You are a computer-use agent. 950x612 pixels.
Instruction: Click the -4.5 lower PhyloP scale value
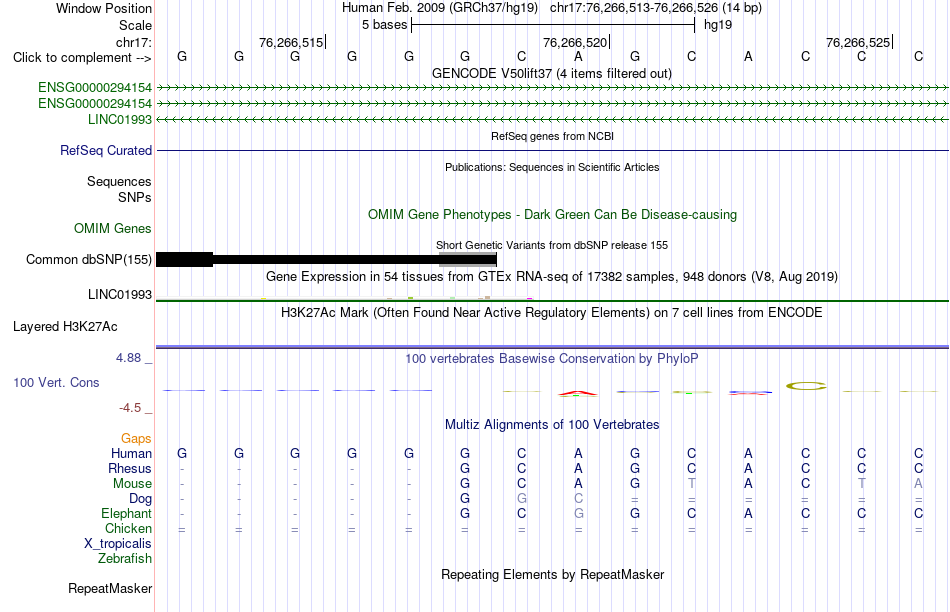(130, 408)
